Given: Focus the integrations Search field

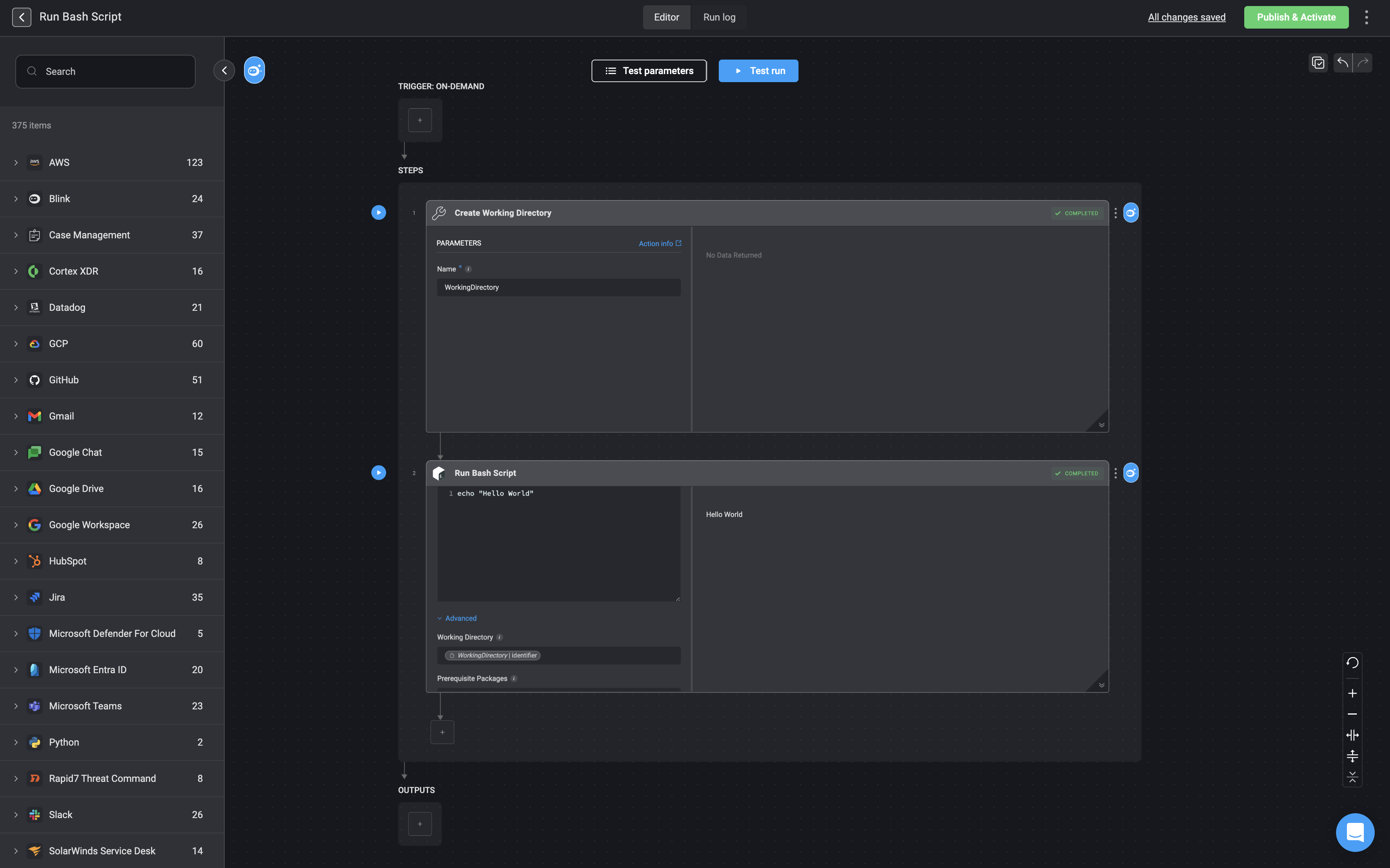Looking at the screenshot, I should click(x=105, y=71).
